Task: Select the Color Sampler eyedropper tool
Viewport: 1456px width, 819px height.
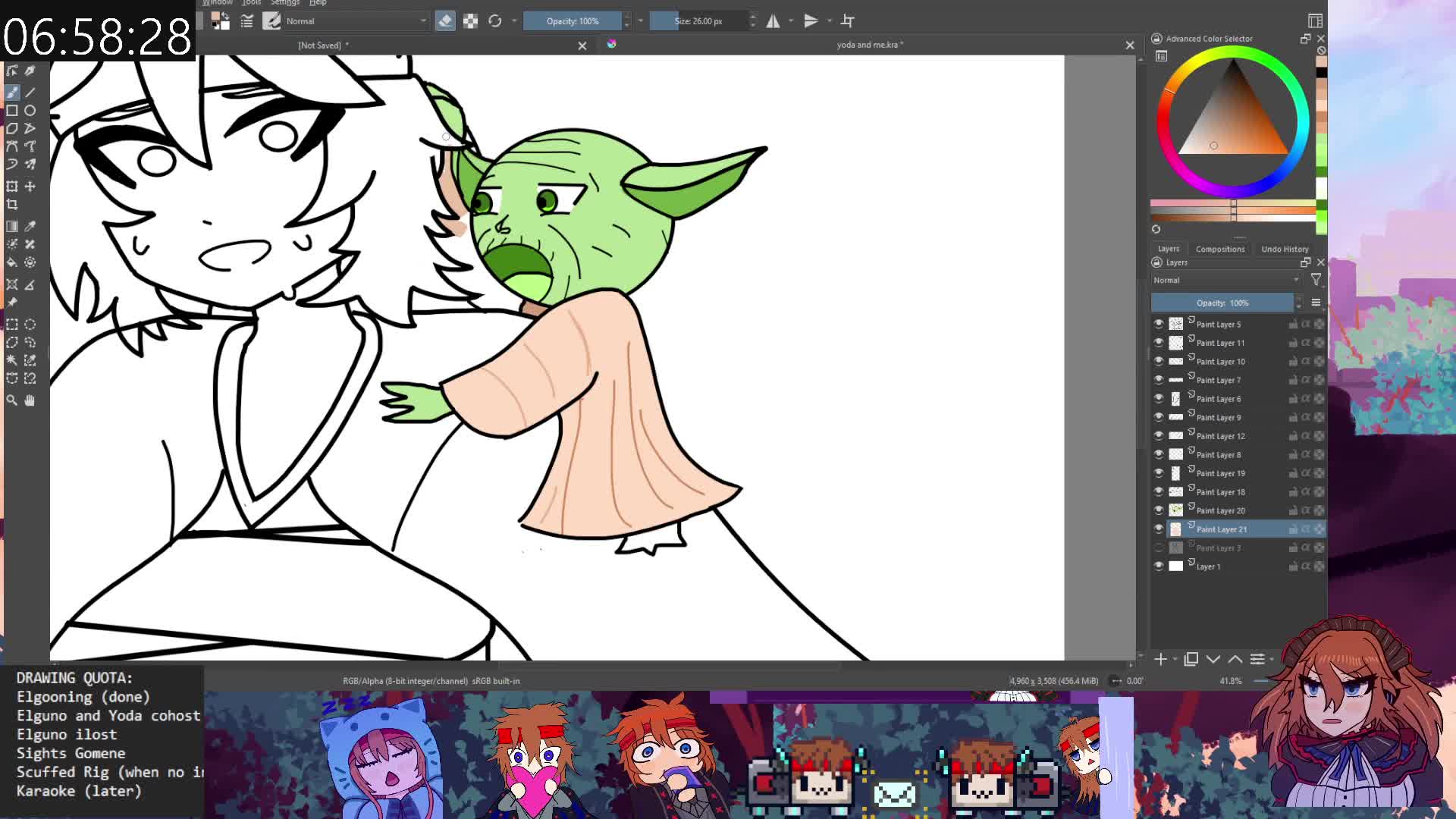Action: (30, 226)
